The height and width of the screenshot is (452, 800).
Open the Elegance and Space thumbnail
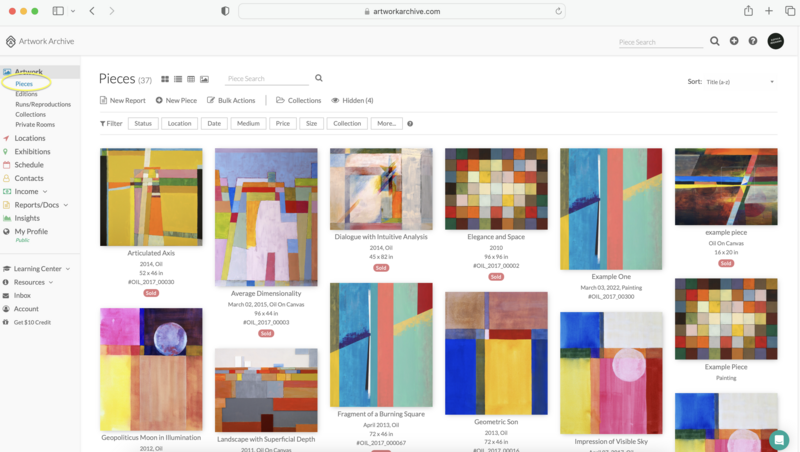coord(496,189)
